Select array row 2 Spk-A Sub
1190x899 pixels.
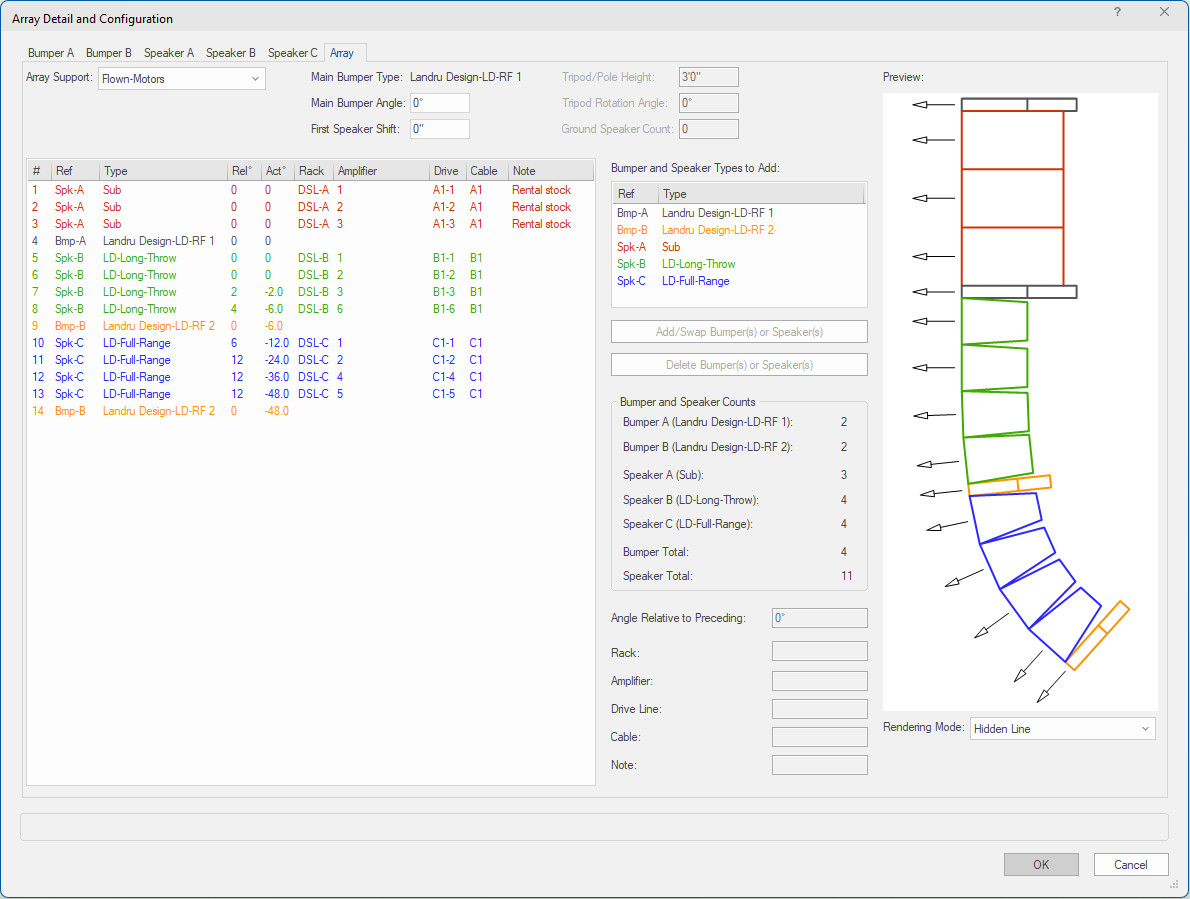click(x=310, y=207)
